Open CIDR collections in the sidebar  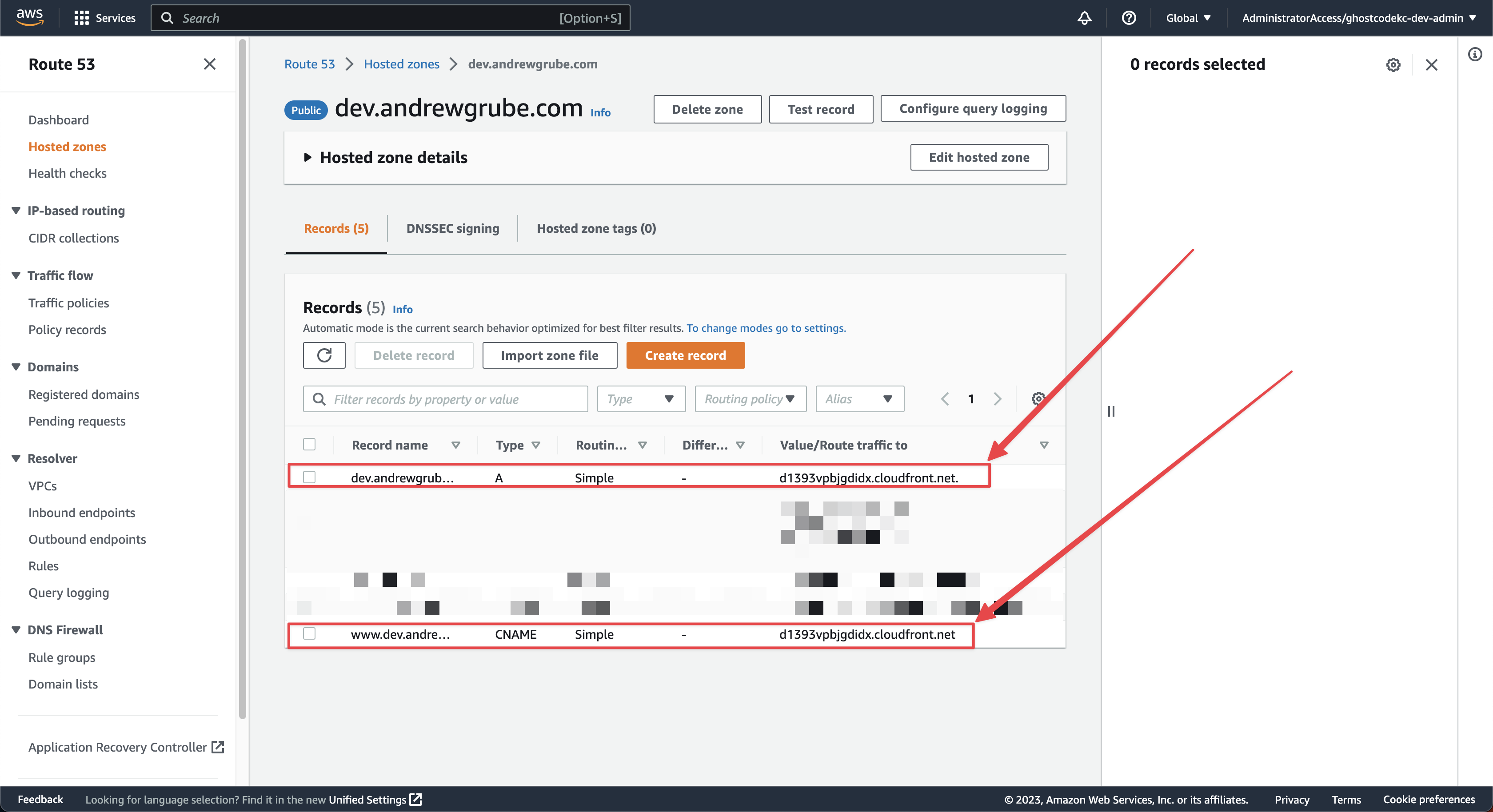pos(74,238)
